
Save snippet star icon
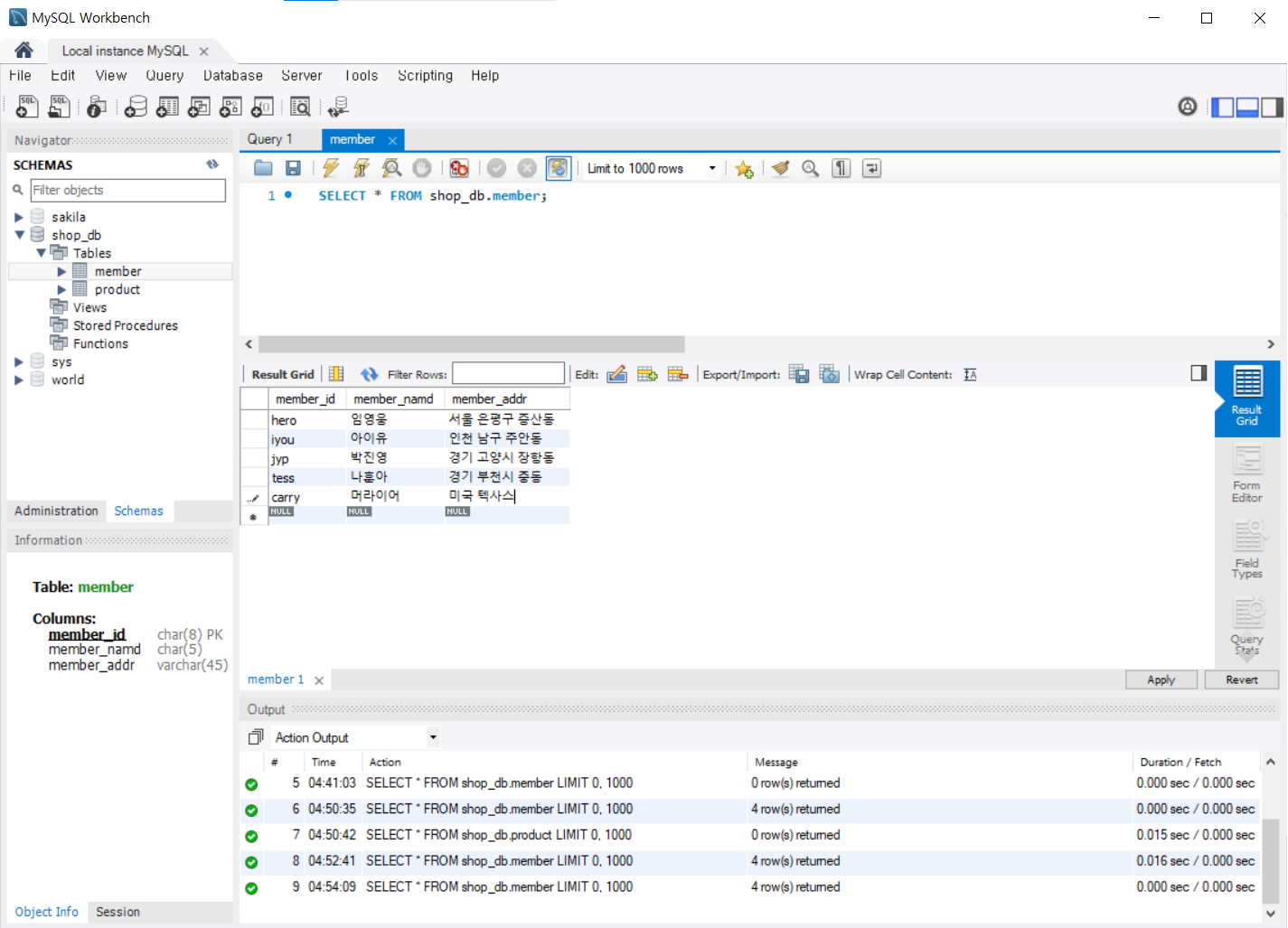744,168
